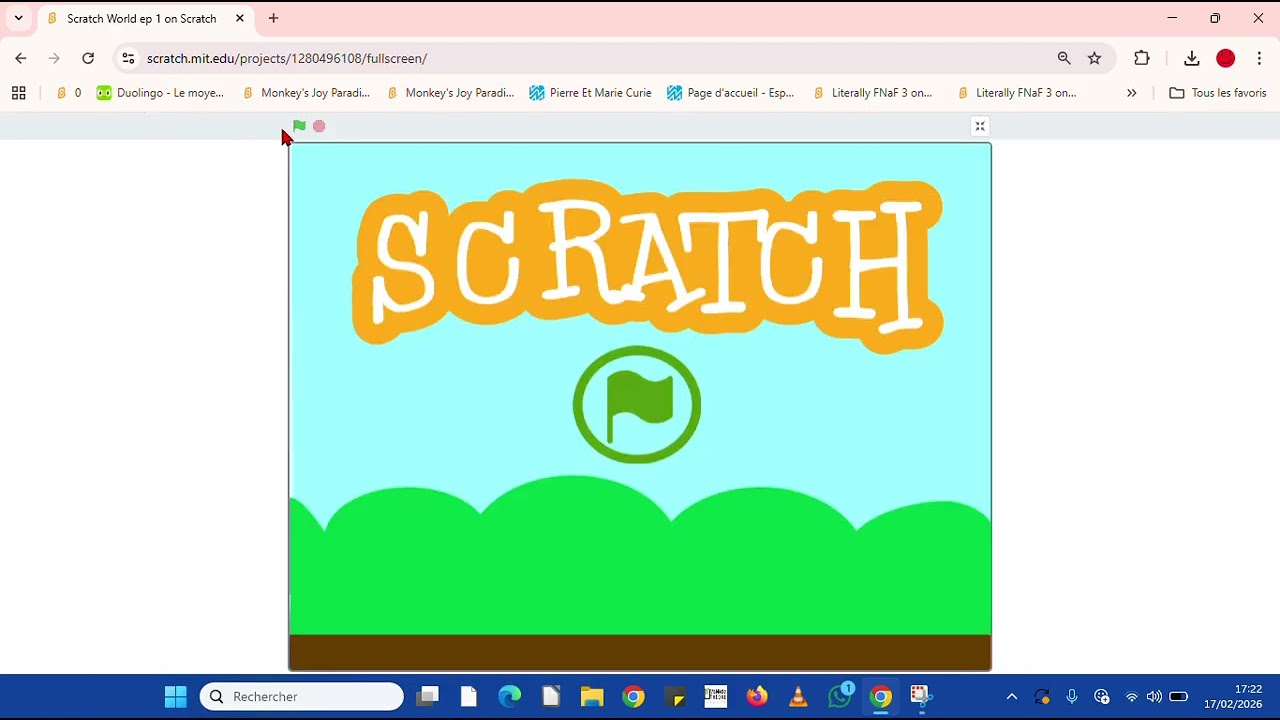The height and width of the screenshot is (720, 1280).
Task: Open the Snipping Tool taskbar icon
Action: tap(920, 696)
